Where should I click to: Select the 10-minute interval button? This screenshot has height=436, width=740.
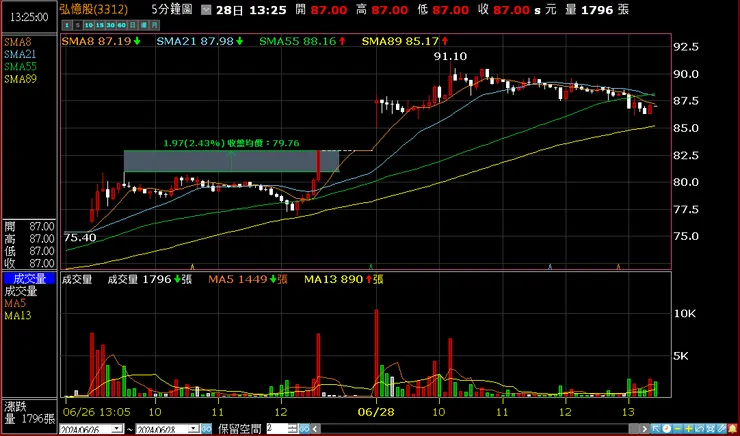coord(89,25)
